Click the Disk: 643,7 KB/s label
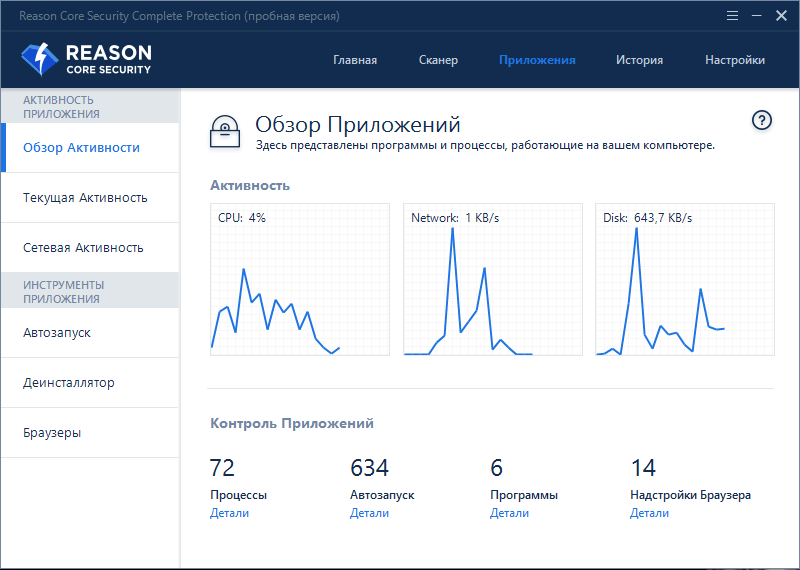The height and width of the screenshot is (570, 800). click(647, 218)
